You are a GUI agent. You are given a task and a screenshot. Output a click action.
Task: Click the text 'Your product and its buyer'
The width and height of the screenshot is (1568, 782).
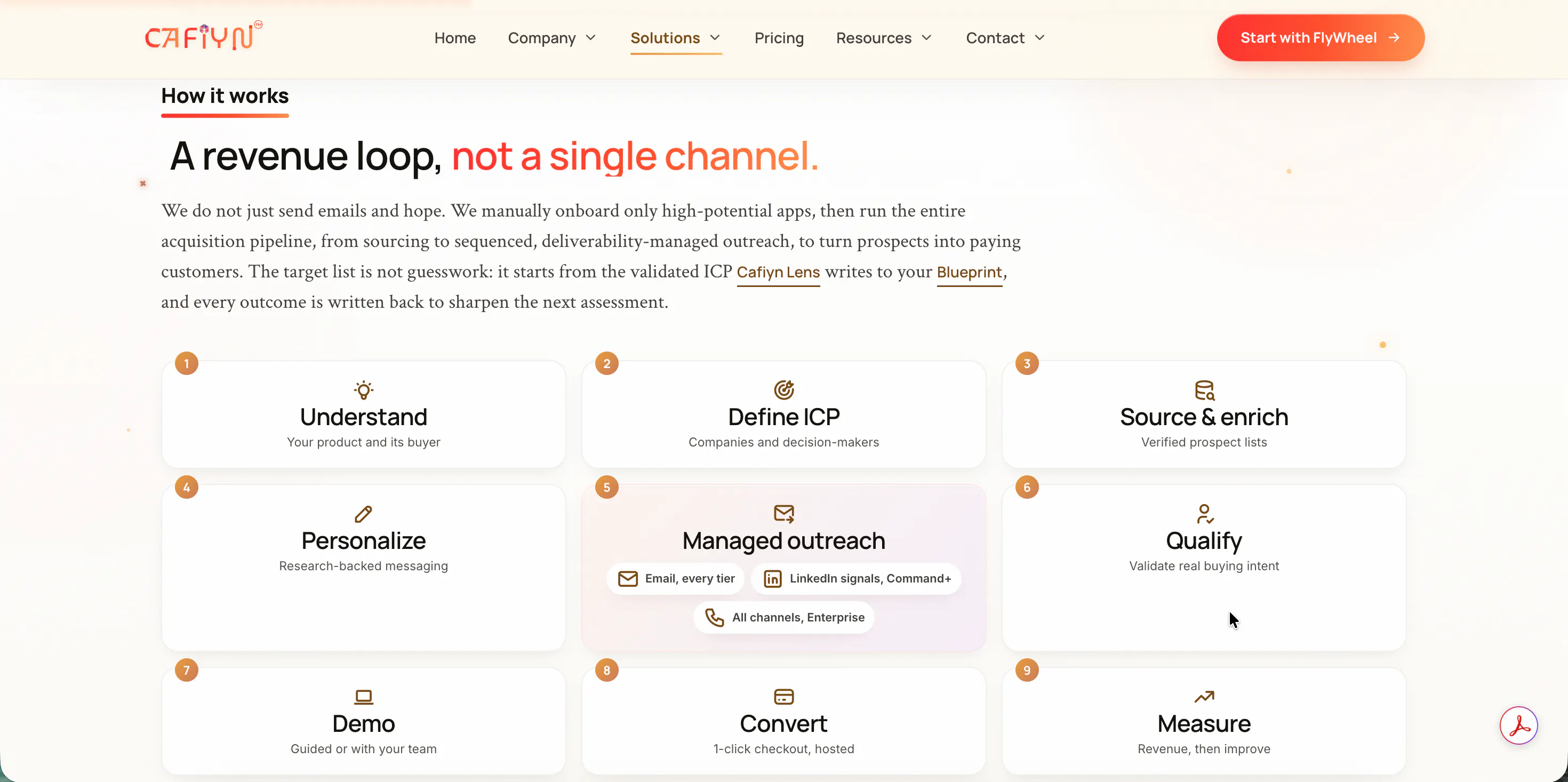[363, 442]
